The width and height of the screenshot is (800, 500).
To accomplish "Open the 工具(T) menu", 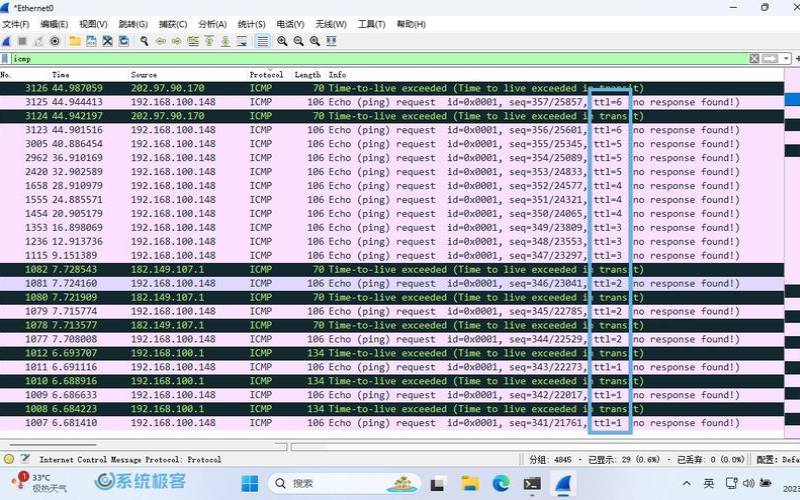I will click(x=371, y=24).
